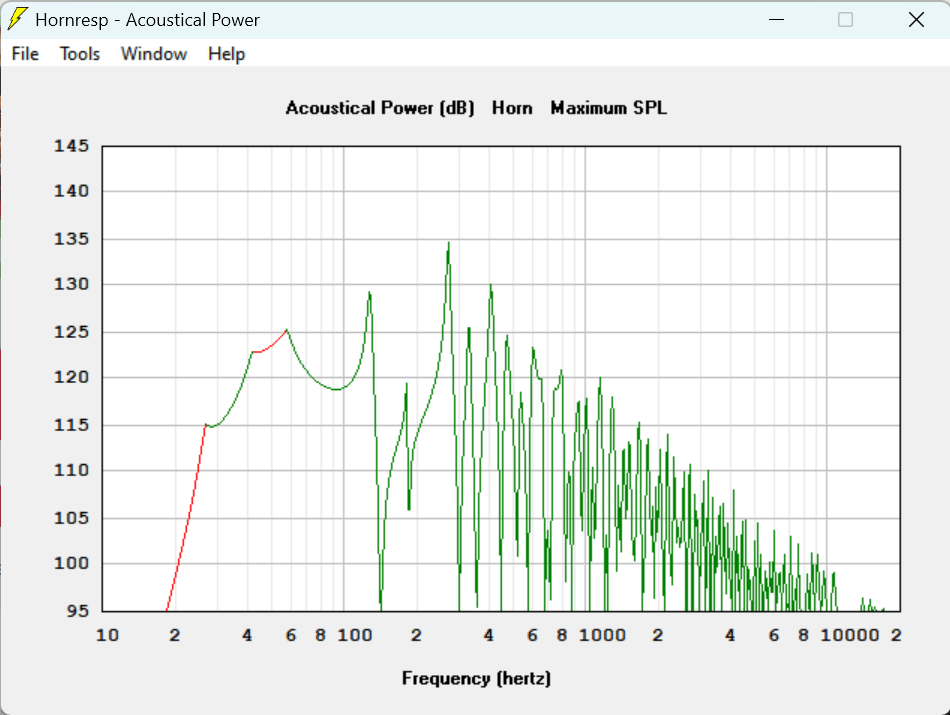The width and height of the screenshot is (950, 715).
Task: Click the chart title 'Acoustical Power (dB)'
Action: point(380,108)
